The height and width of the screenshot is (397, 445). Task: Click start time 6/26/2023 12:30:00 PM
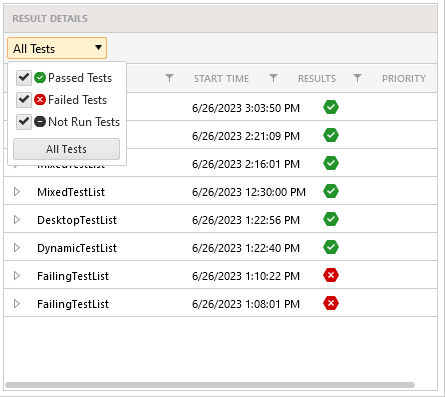249,192
